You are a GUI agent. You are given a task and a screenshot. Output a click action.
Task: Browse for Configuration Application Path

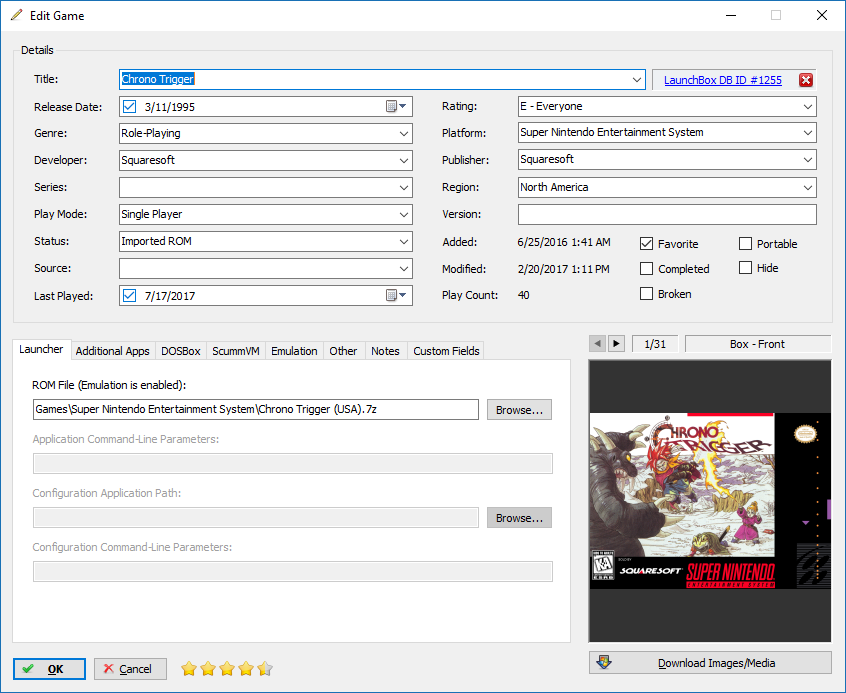coord(519,518)
